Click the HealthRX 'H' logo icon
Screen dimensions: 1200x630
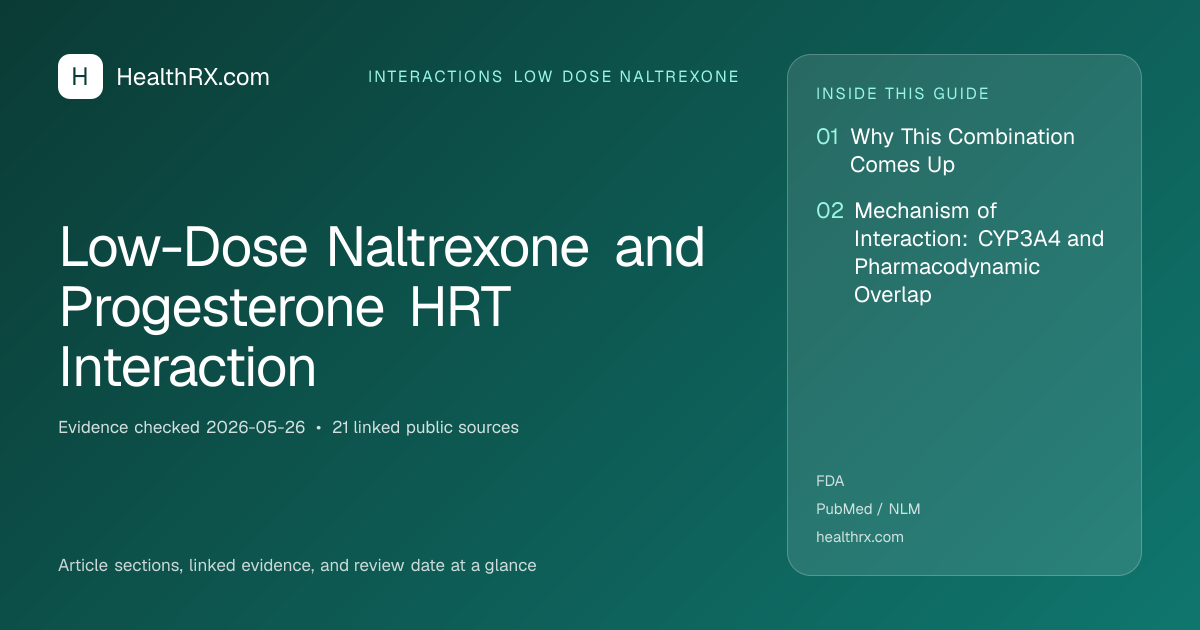80,76
